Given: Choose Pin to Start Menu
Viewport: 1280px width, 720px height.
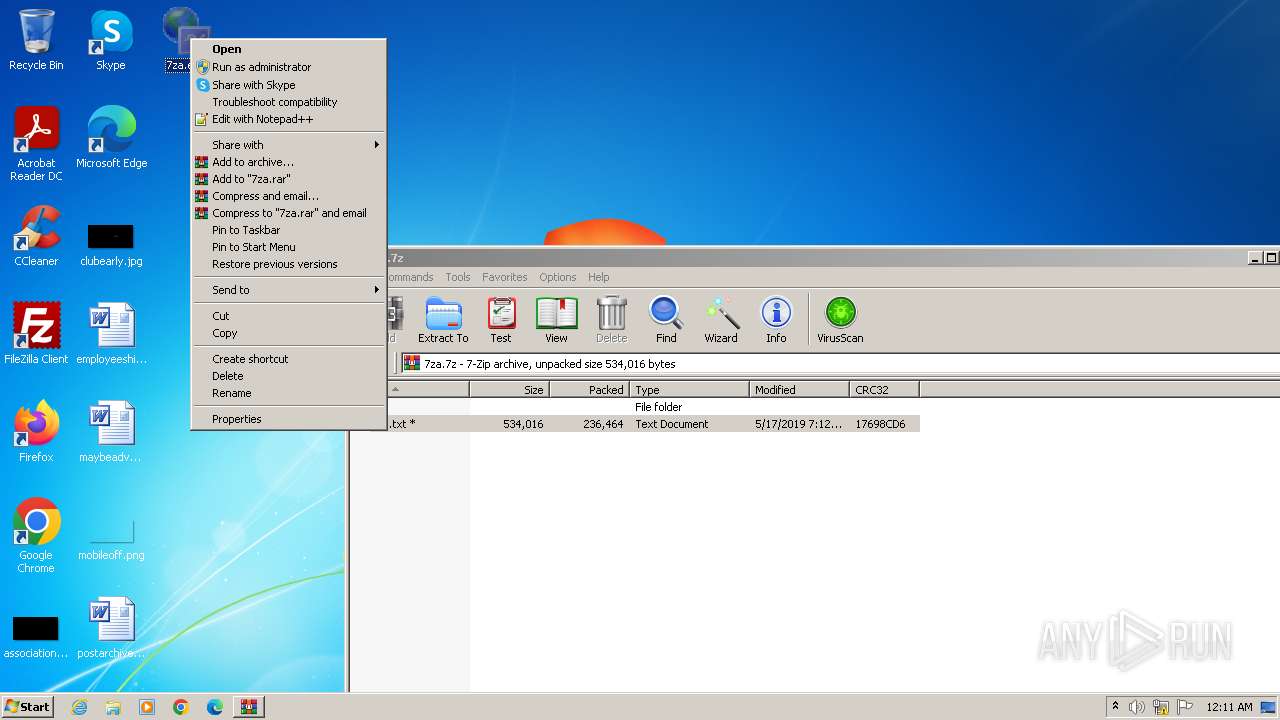Looking at the screenshot, I should click(288, 247).
